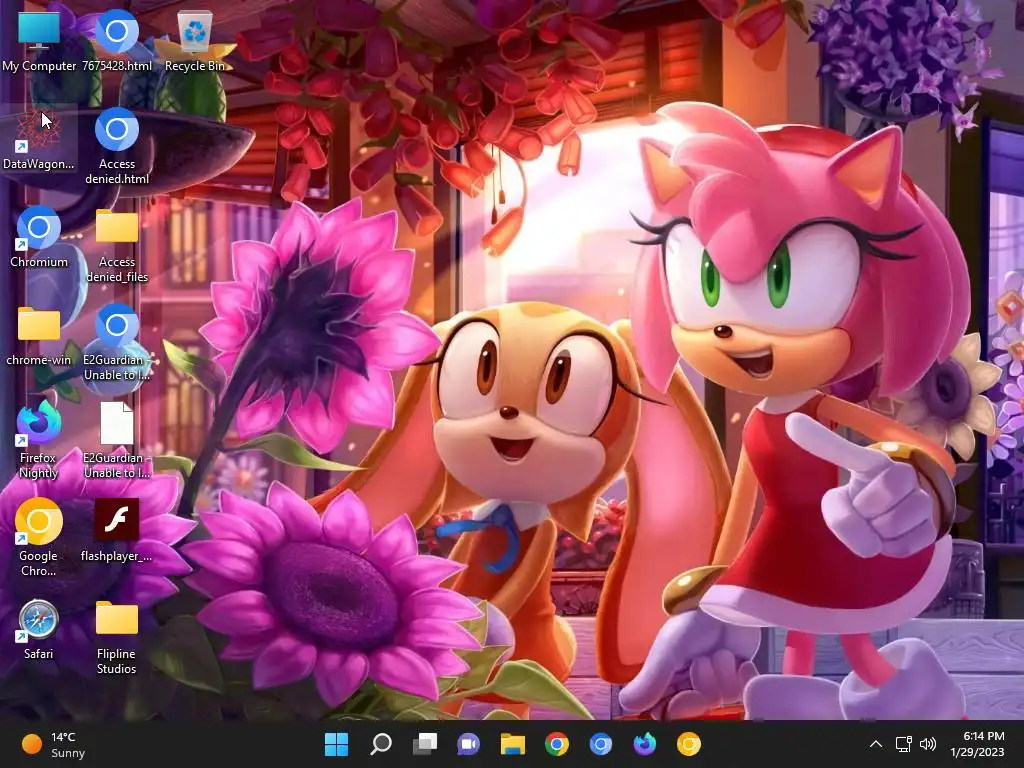1024x768 pixels.
Task: Open the weather widget showing 14°C Sunny
Action: click(x=54, y=744)
